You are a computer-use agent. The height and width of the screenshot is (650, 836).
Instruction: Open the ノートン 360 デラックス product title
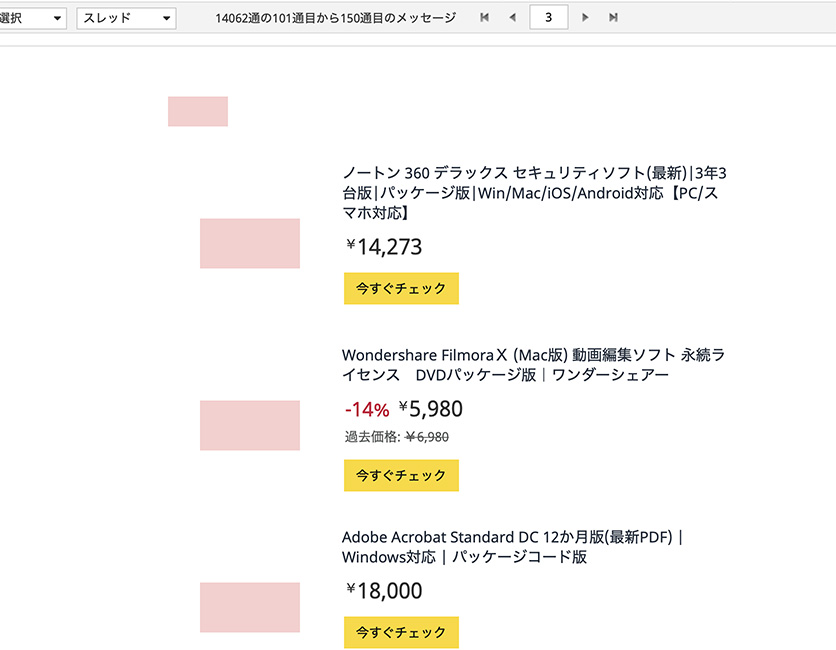click(534, 192)
